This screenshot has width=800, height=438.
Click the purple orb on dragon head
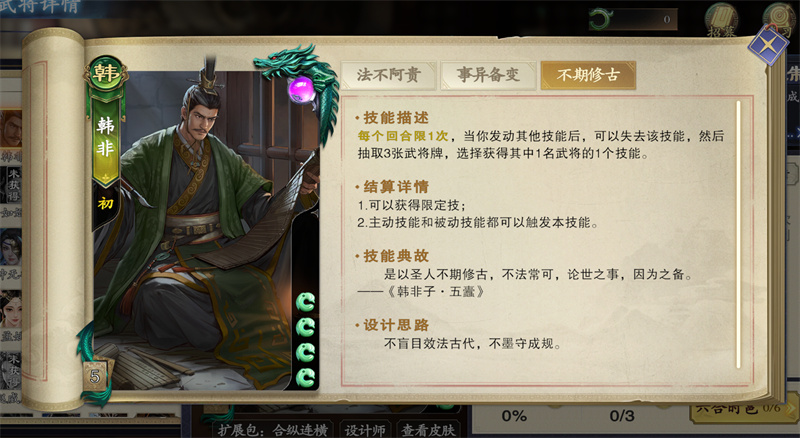coord(301,89)
